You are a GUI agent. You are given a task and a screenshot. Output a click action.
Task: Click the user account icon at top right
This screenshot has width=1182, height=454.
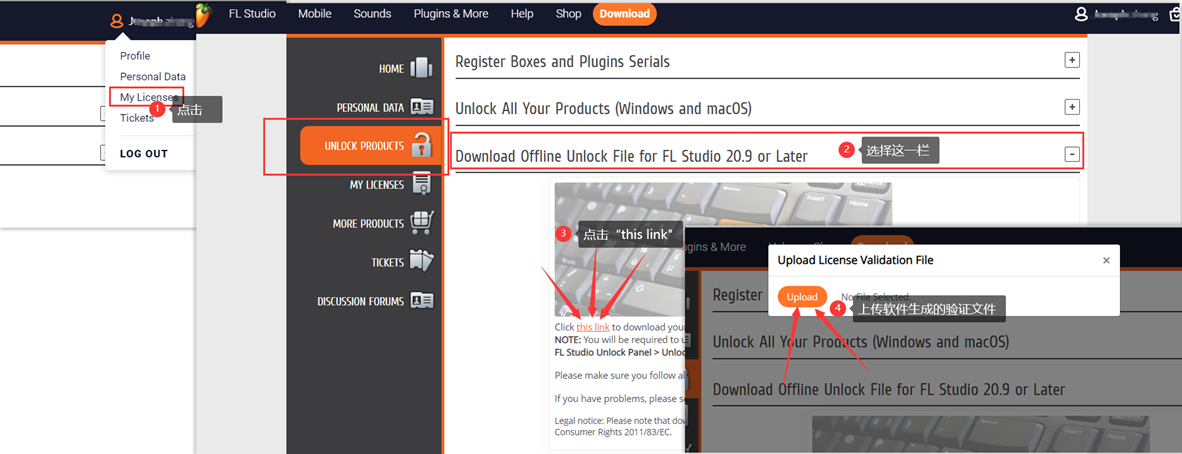click(x=1081, y=14)
